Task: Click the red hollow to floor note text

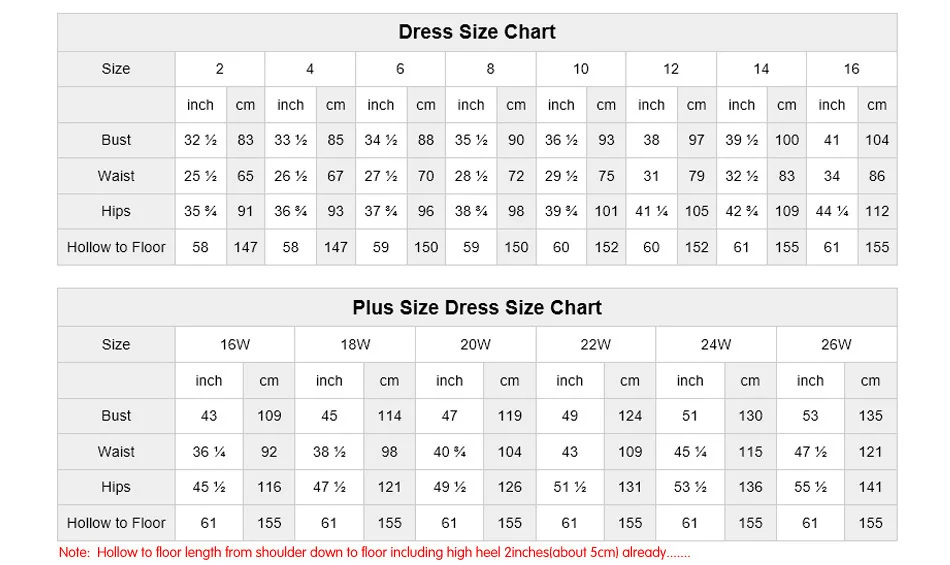Action: [375, 552]
